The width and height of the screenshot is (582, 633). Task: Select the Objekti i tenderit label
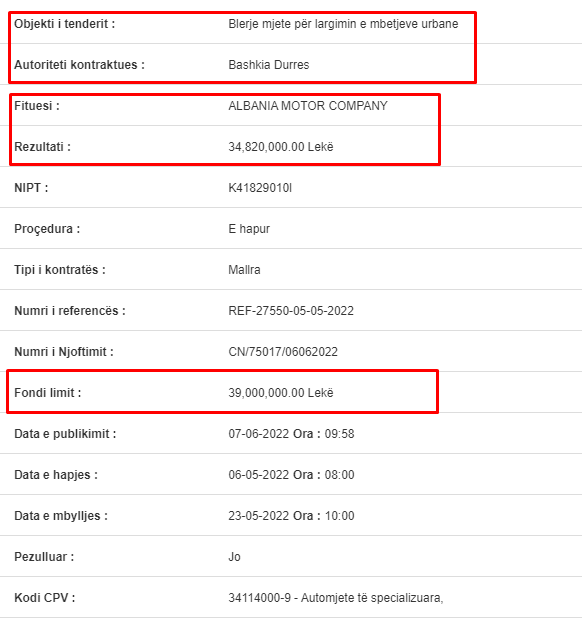pyautogui.click(x=65, y=24)
